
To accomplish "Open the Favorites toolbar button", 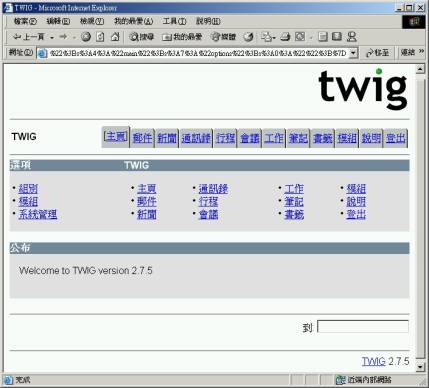I will click(182, 37).
